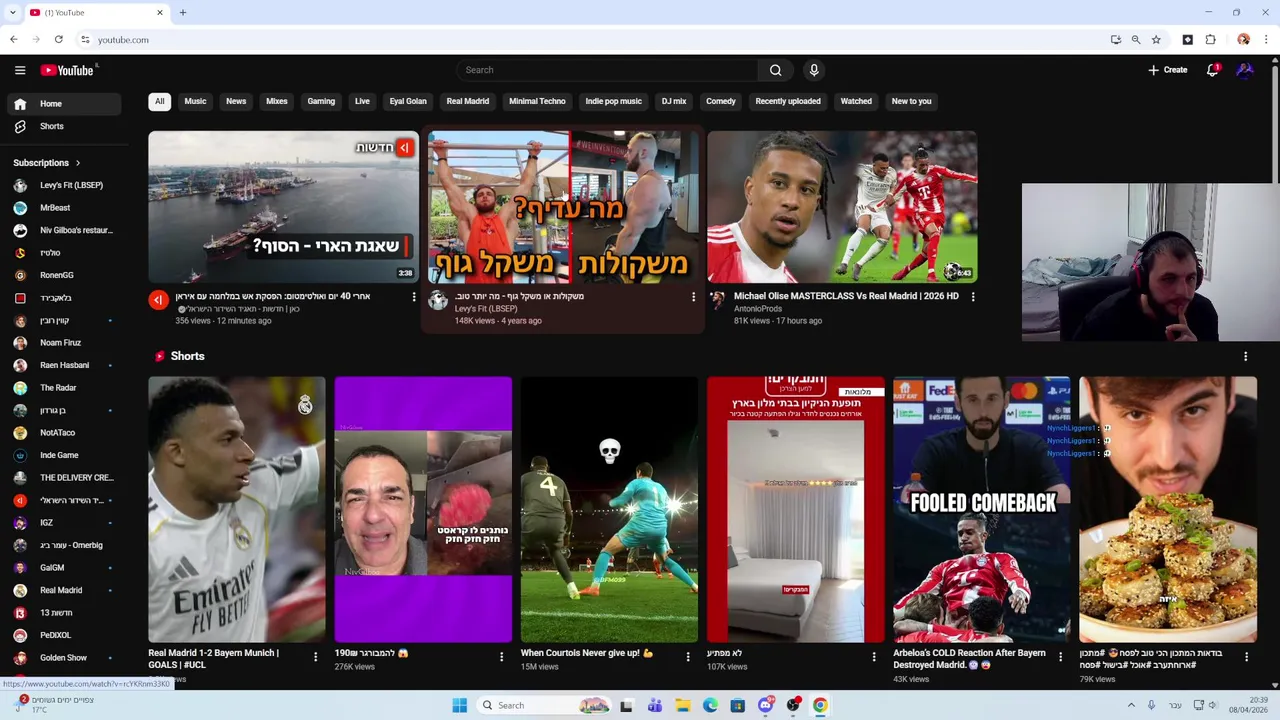Open more options for Levy's Fit video

point(693,297)
